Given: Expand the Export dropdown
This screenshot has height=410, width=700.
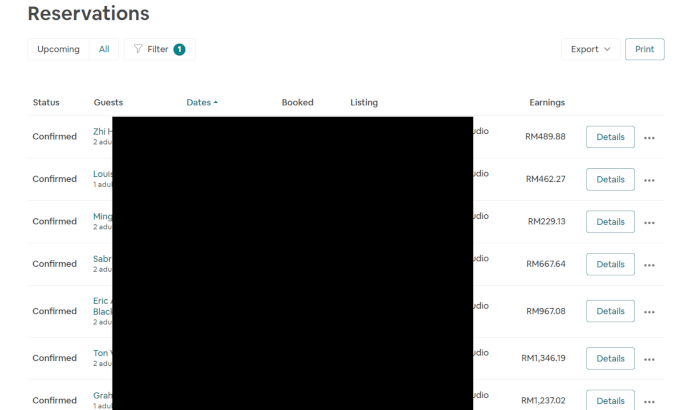Looking at the screenshot, I should (x=590, y=49).
